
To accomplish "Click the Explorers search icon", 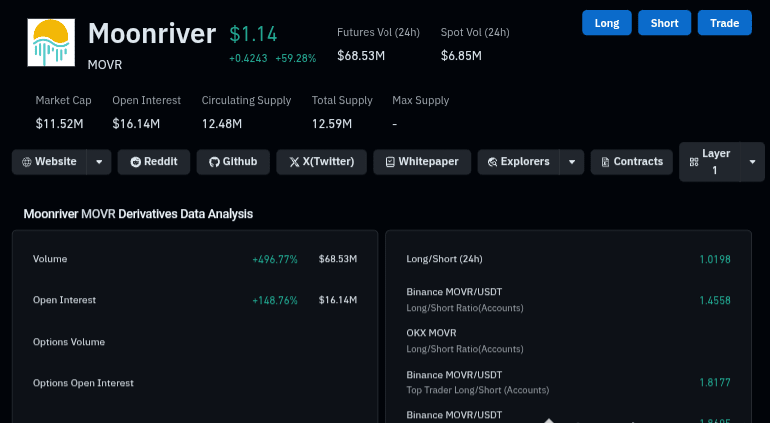I will coord(493,162).
